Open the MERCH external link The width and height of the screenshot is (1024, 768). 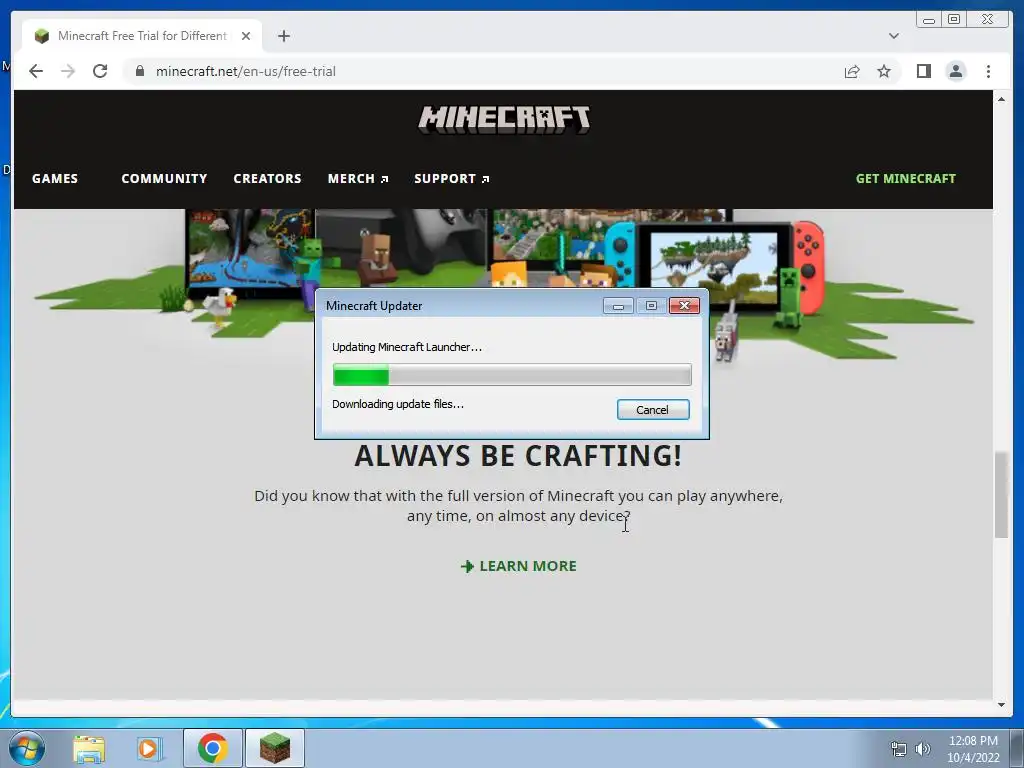pyautogui.click(x=358, y=178)
